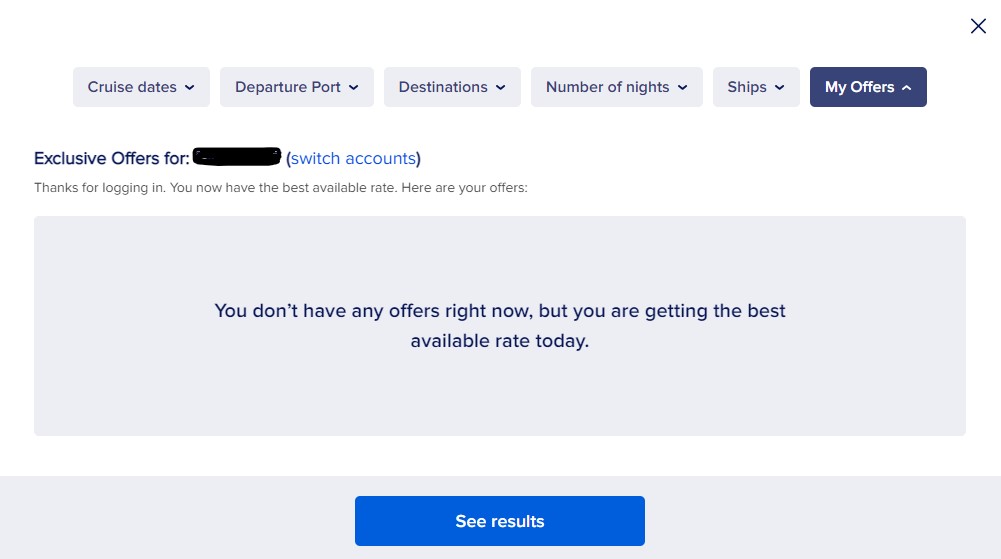Click the Exclusive Offers for heading
The height and width of the screenshot is (559, 1001).
click(112, 158)
